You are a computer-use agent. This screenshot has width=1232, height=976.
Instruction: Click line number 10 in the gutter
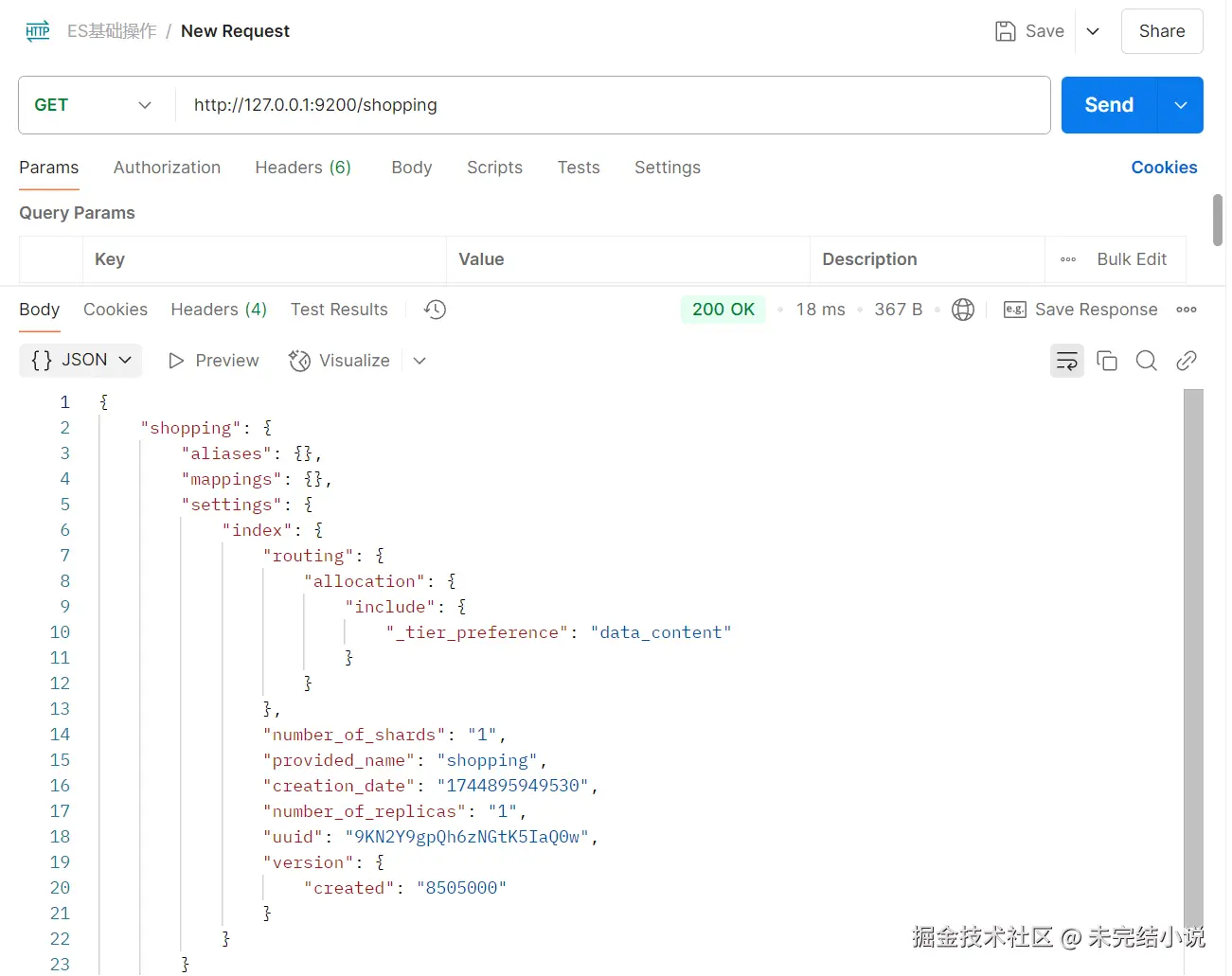[x=60, y=632]
